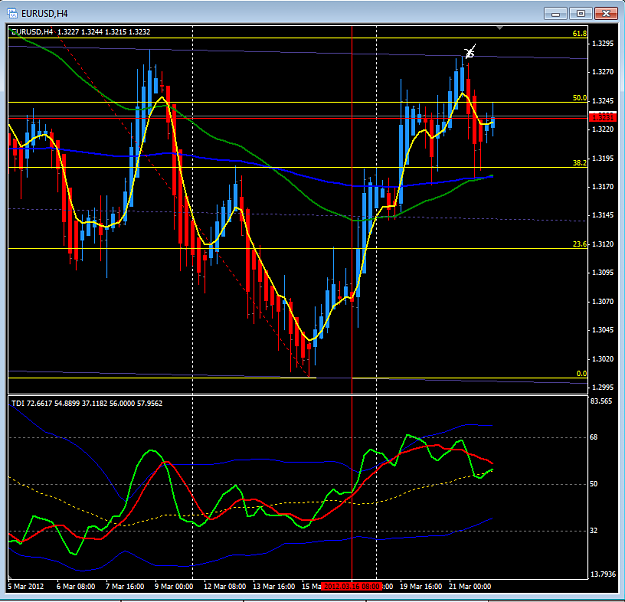This screenshot has width=625, height=602.
Task: Click the red 1.3231 current price label
Action: point(602,117)
